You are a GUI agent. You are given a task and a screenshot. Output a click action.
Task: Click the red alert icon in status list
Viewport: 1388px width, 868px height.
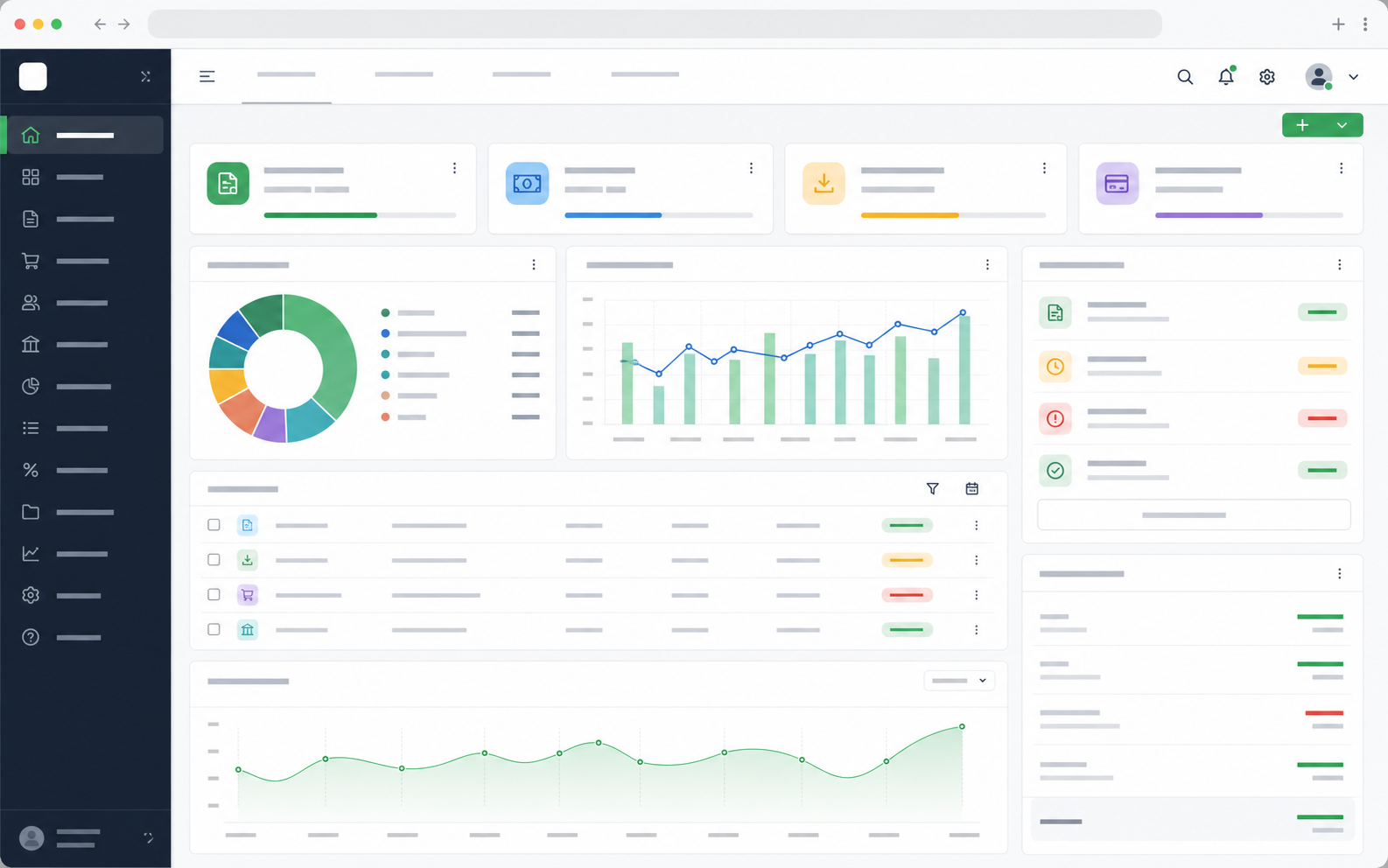pos(1055,418)
